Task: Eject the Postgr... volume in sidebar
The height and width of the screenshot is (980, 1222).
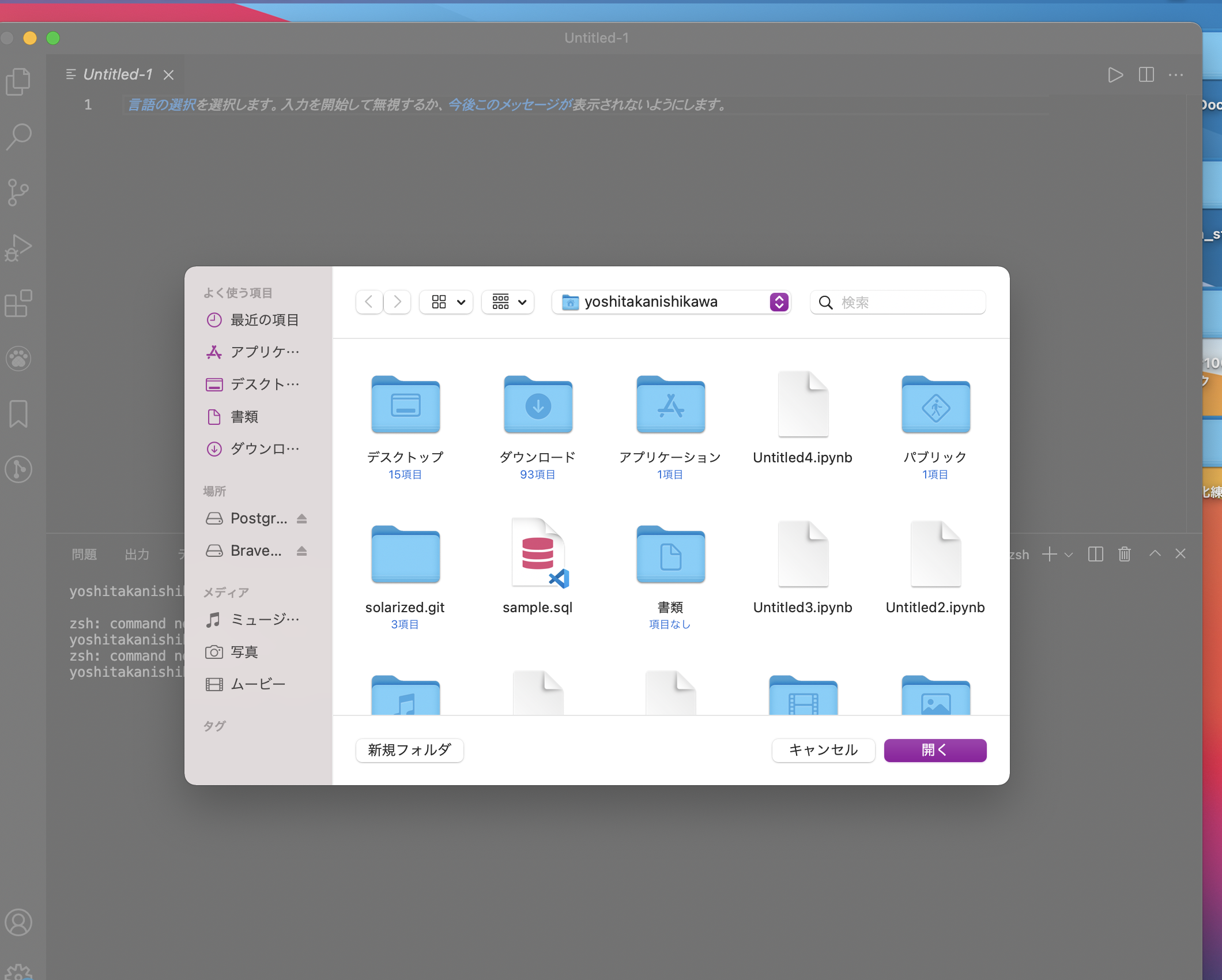Action: 301,519
